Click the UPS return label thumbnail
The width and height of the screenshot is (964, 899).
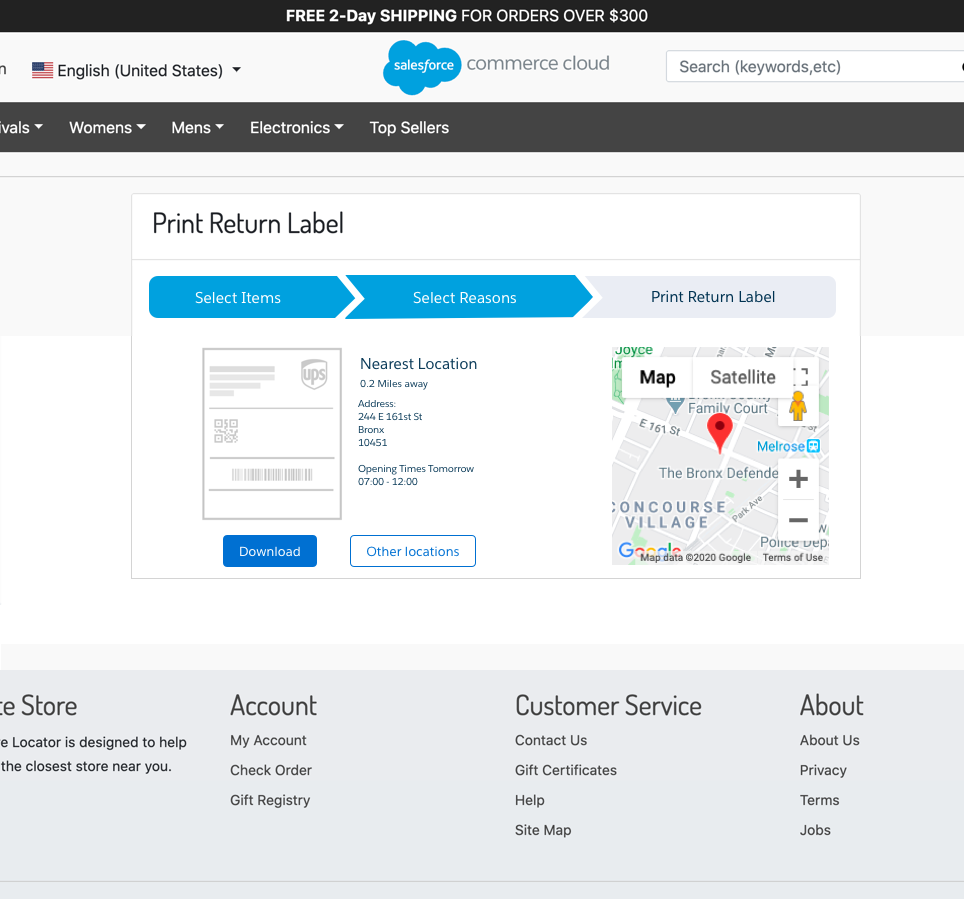pyautogui.click(x=272, y=434)
